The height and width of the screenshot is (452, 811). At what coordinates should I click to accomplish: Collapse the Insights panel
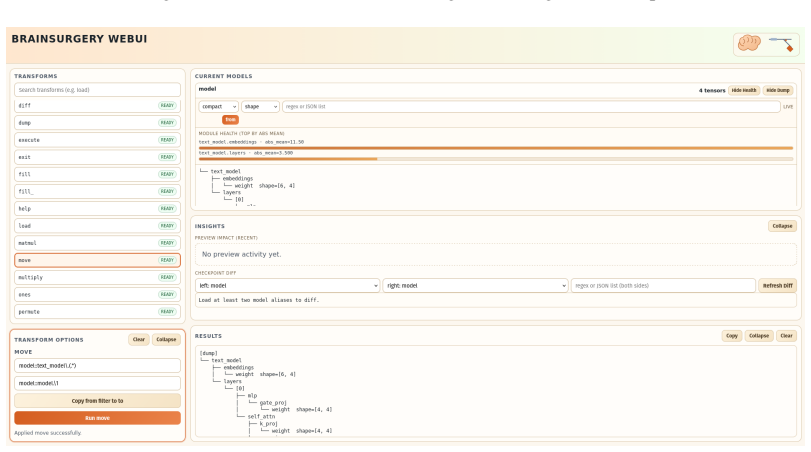[x=782, y=226]
